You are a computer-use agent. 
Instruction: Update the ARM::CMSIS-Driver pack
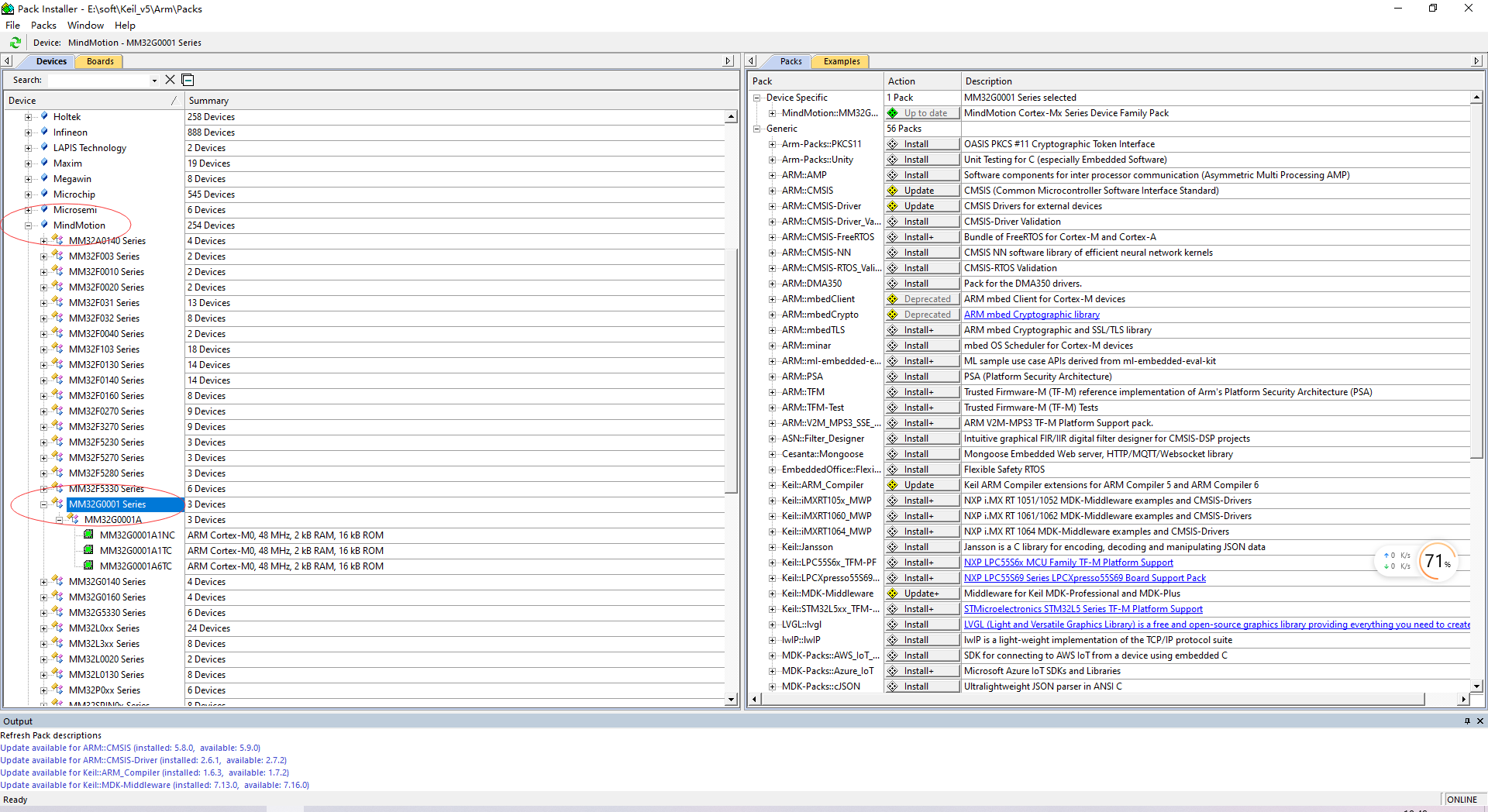point(922,206)
